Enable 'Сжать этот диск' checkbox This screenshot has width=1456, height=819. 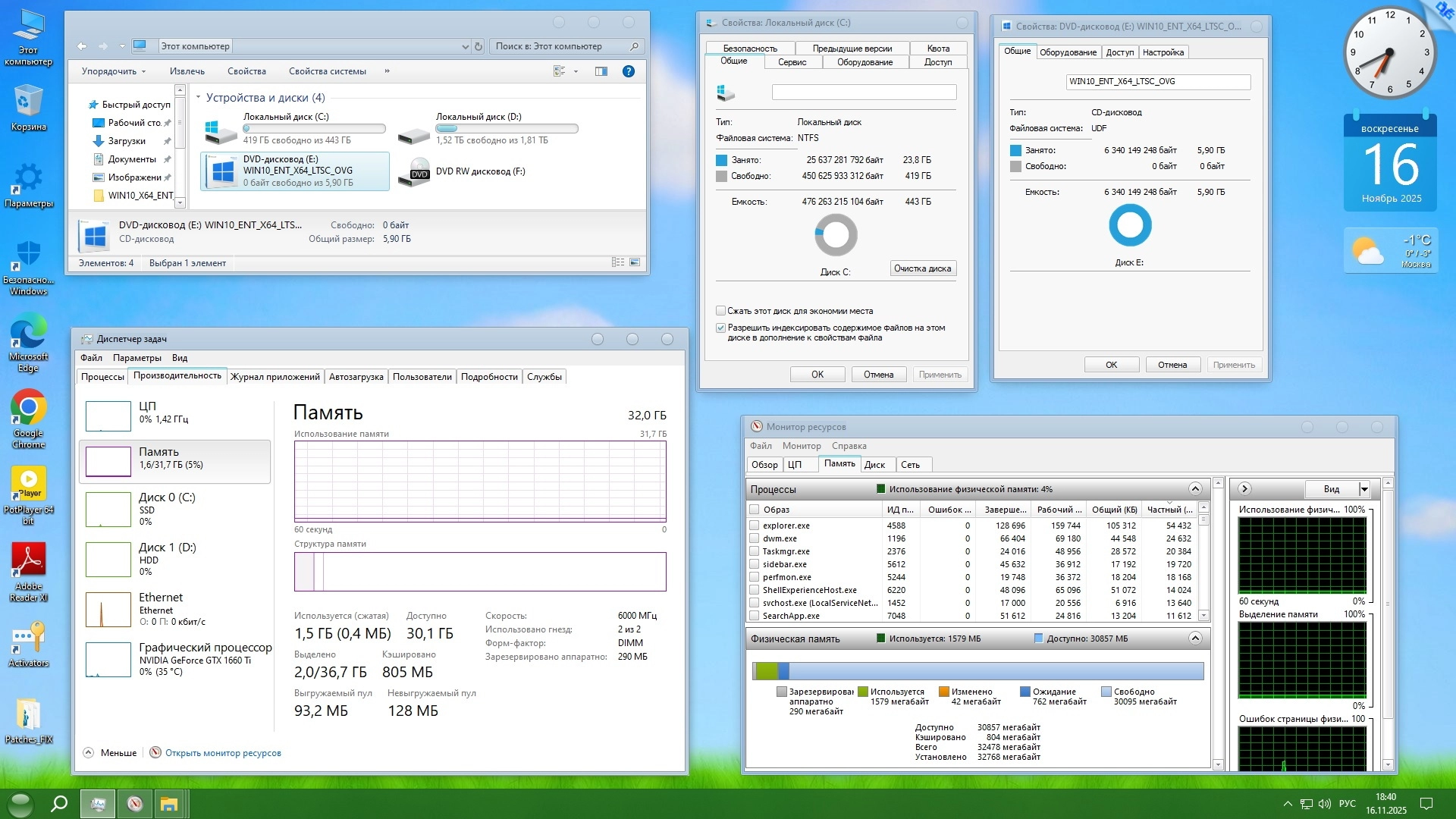[x=720, y=311]
